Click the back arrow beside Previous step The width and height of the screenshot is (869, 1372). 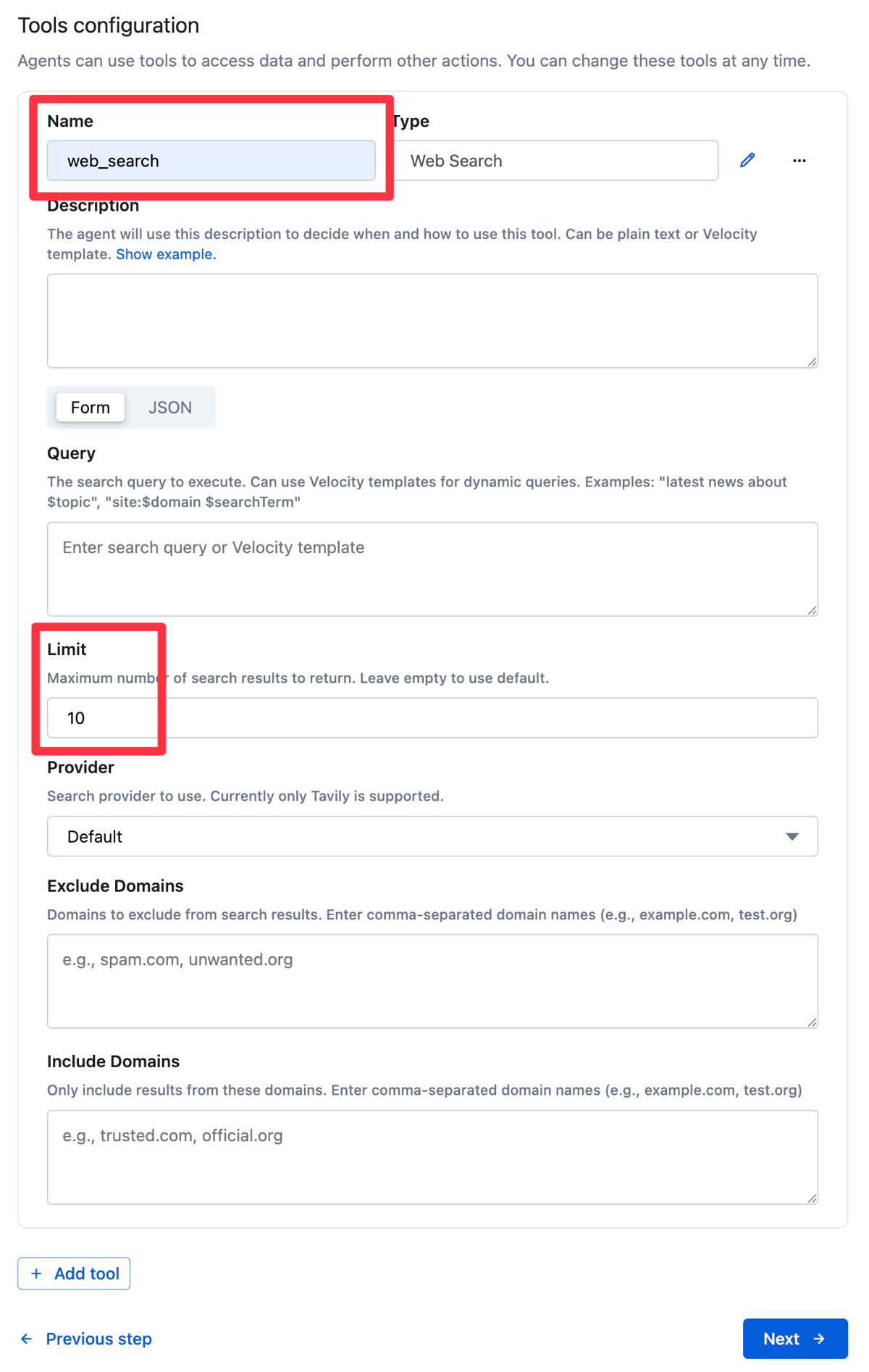pyautogui.click(x=26, y=1339)
